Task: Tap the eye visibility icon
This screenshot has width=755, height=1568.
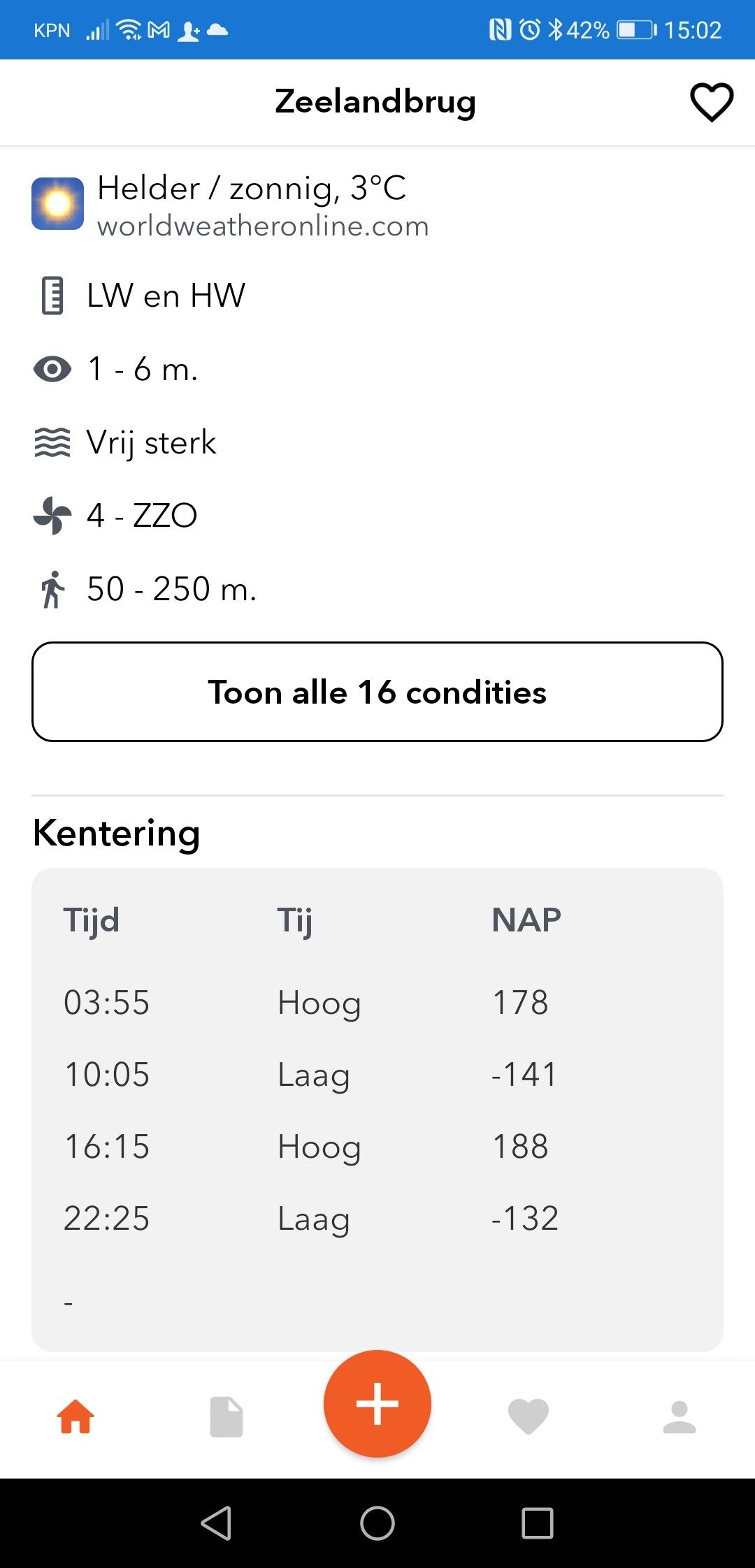Action: tap(52, 369)
